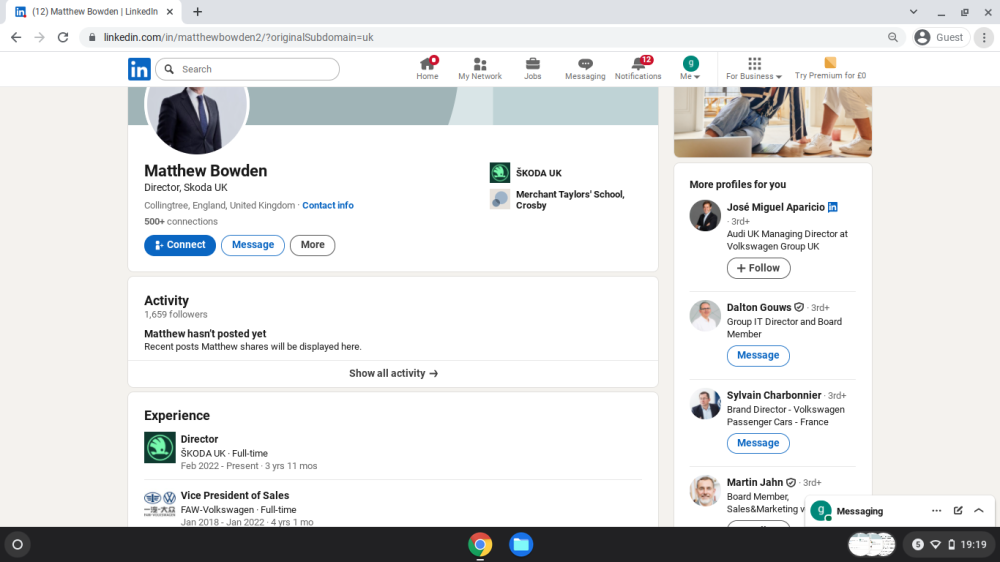The height and width of the screenshot is (562, 1000).
Task: Open tab search dropdown arrow
Action: pos(913,11)
